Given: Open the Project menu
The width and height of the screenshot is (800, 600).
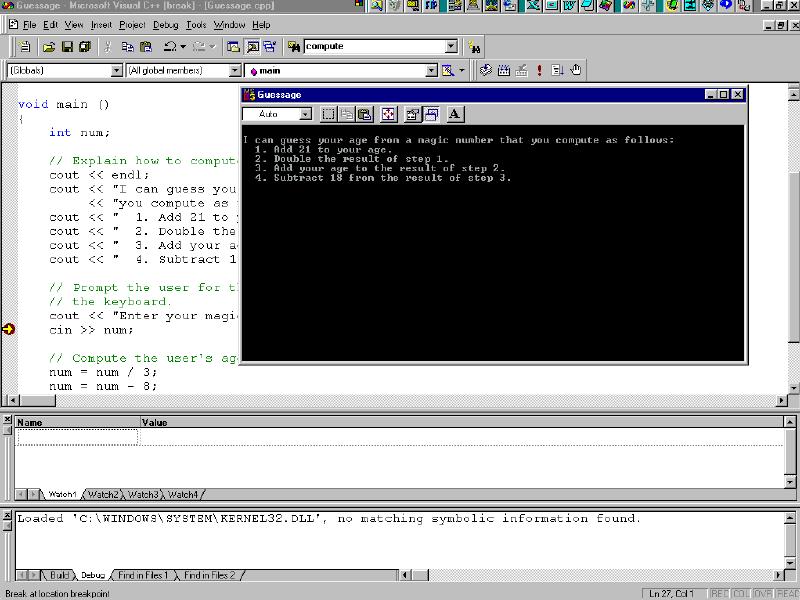Looking at the screenshot, I should tap(132, 25).
